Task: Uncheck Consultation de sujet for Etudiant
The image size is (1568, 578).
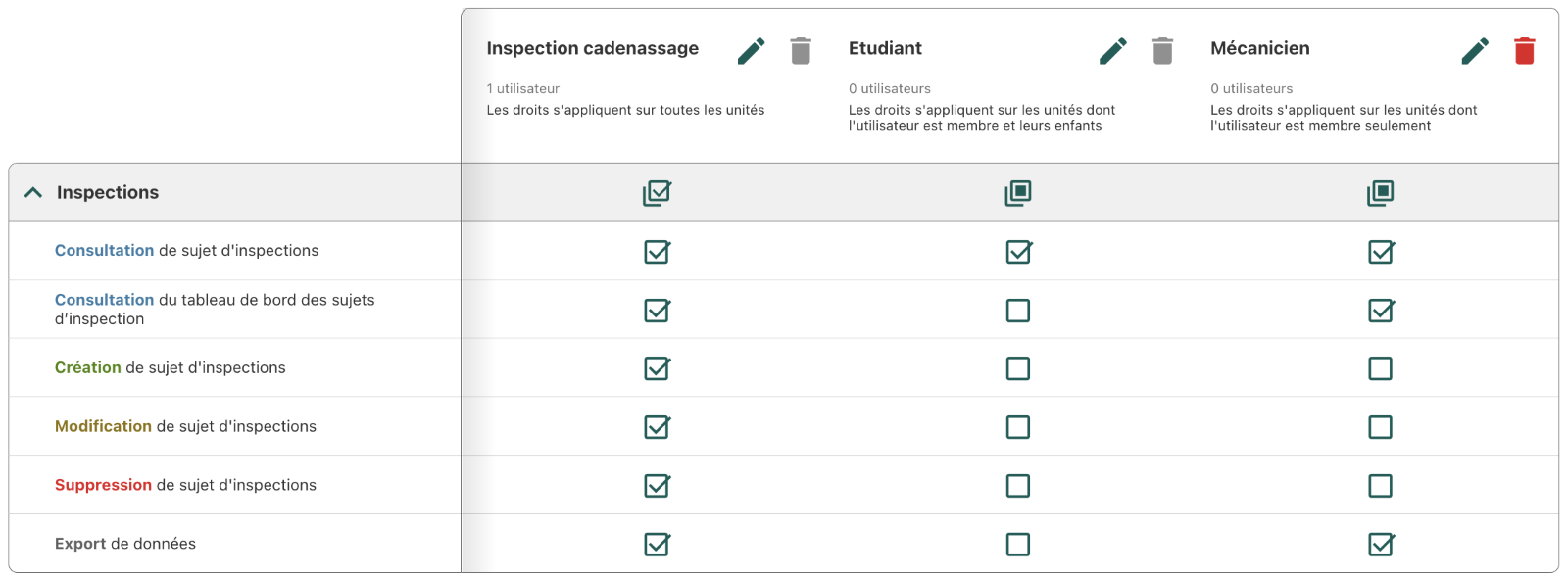Action: pos(1018,252)
